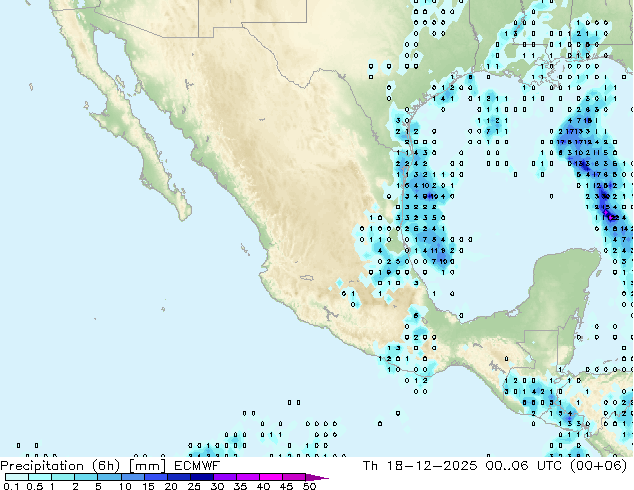This screenshot has height=490, width=634.
Task: Click the '45' legend scale value
Action: (x=286, y=486)
